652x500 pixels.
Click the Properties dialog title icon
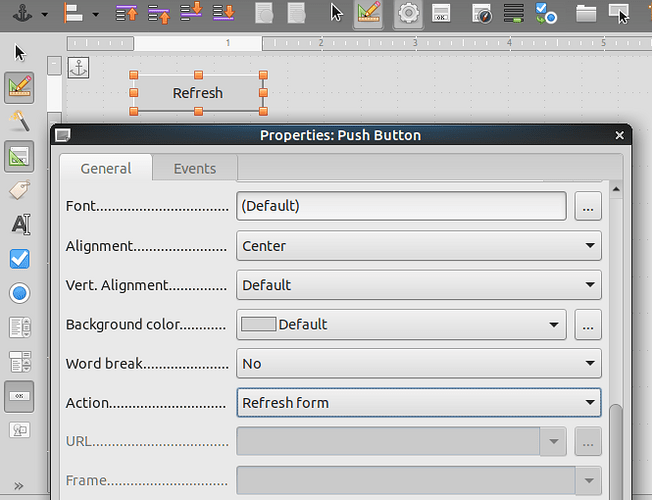click(x=63, y=135)
